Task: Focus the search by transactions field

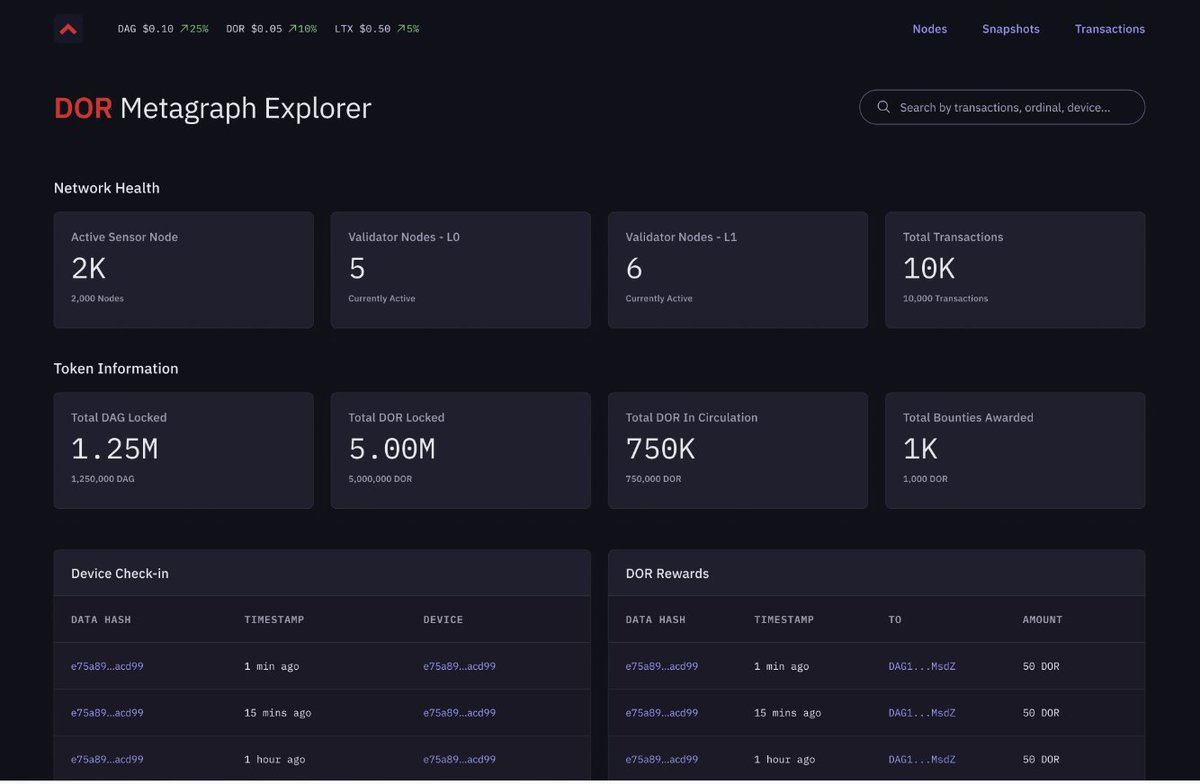Action: point(1002,107)
